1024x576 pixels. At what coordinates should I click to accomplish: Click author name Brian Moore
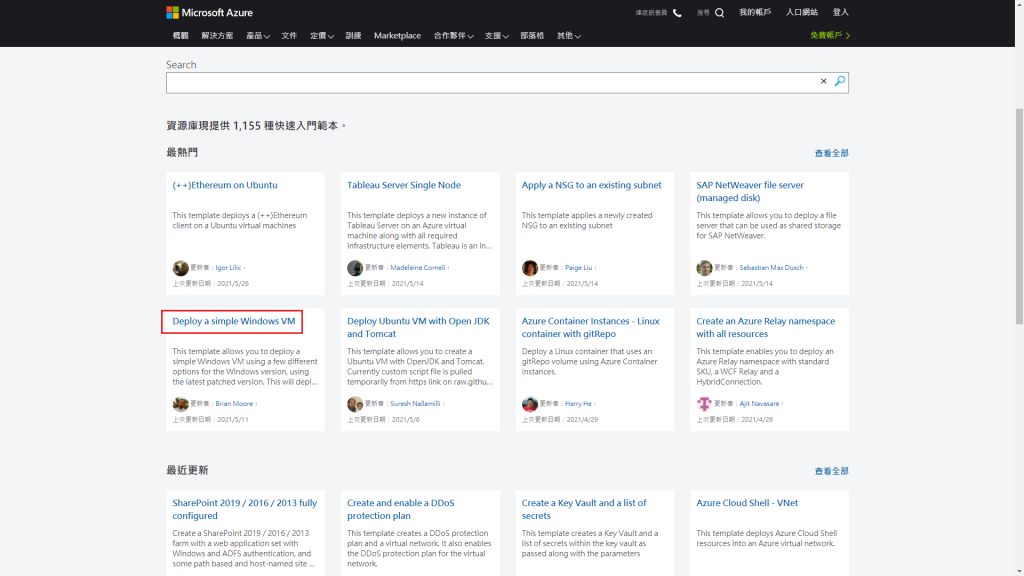tap(234, 404)
